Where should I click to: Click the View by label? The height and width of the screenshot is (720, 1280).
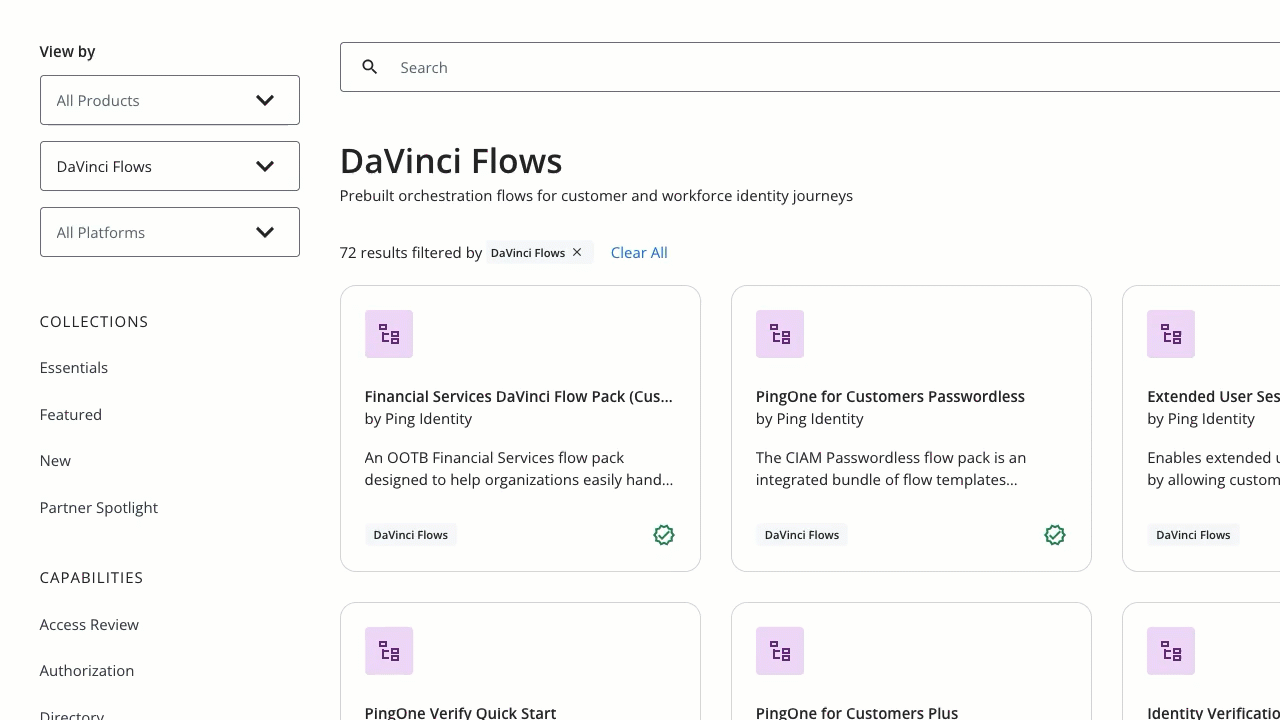coord(68,51)
